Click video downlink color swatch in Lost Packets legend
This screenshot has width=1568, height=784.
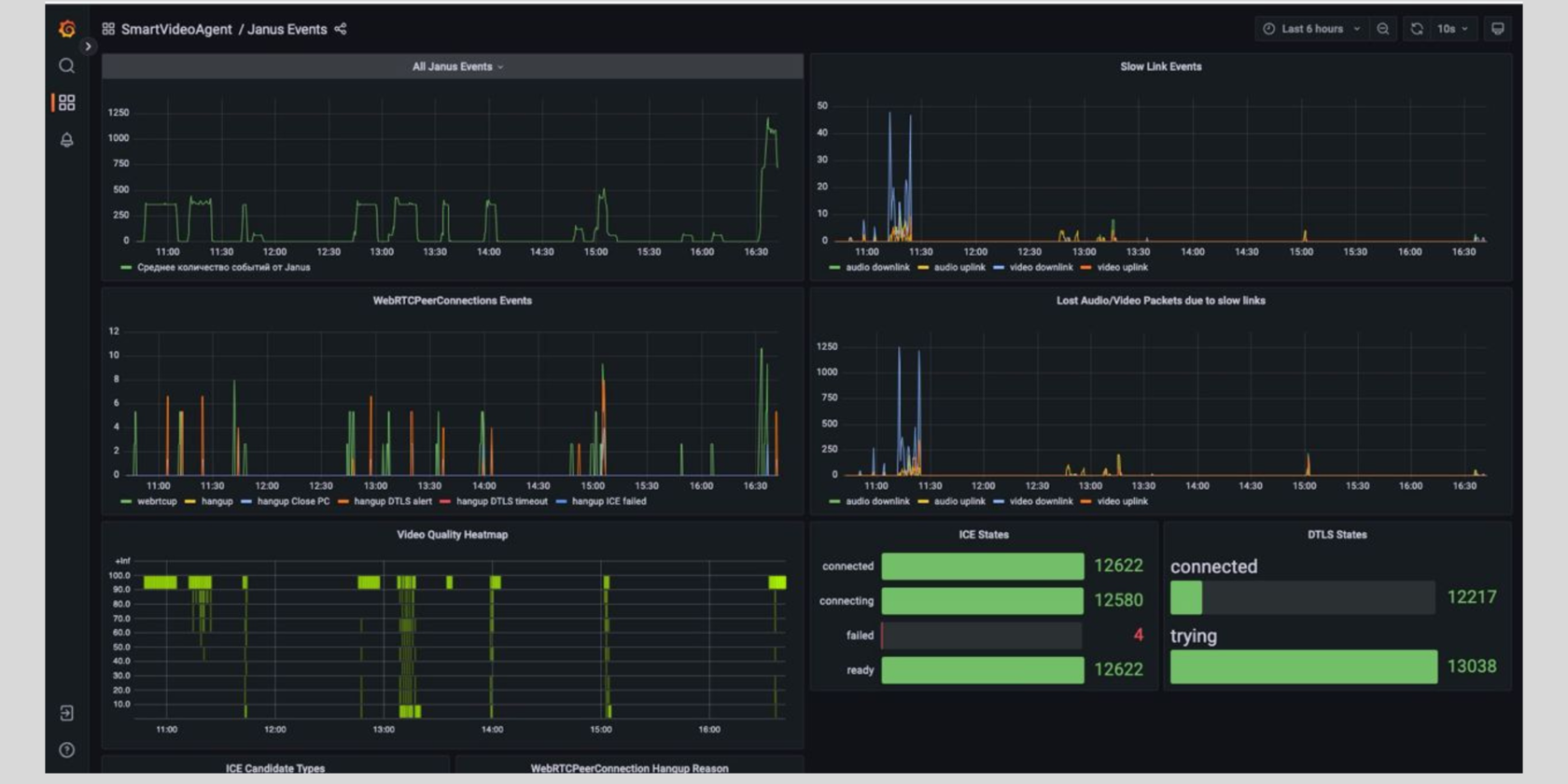(x=999, y=502)
